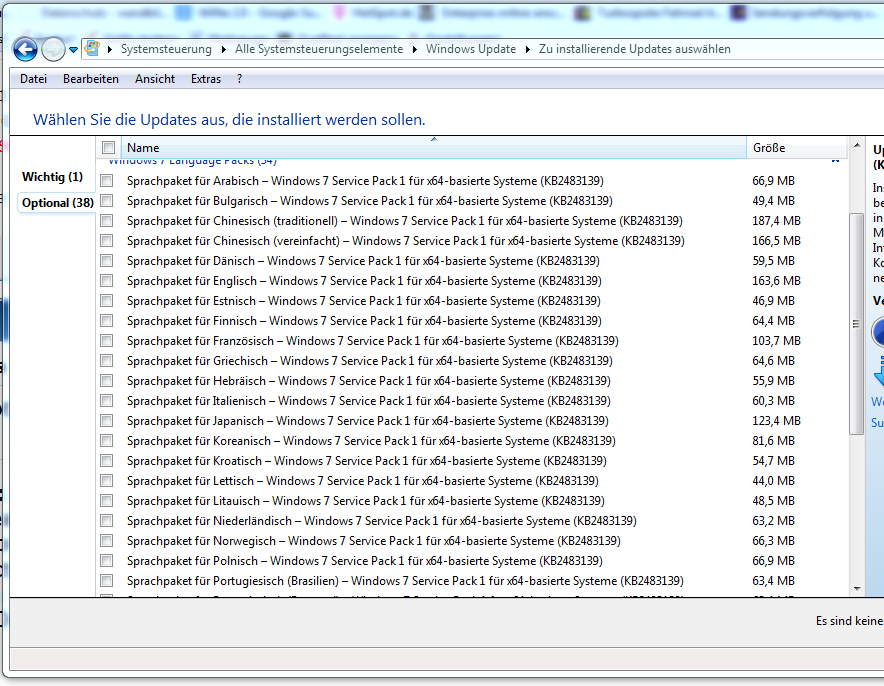The width and height of the screenshot is (884, 686).
Task: Check Sprachpaket für Chinesisch (traditionell) checkbox
Action: coord(107,220)
